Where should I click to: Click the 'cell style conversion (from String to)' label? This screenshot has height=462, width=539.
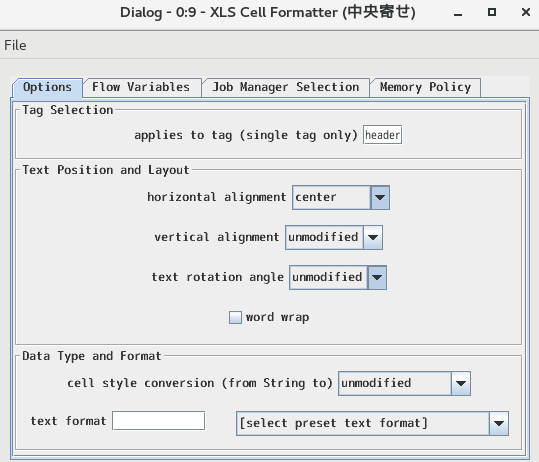pos(200,383)
